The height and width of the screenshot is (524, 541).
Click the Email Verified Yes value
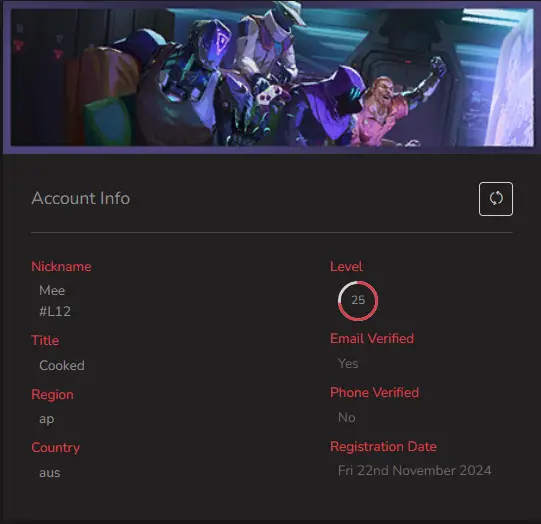tap(348, 363)
